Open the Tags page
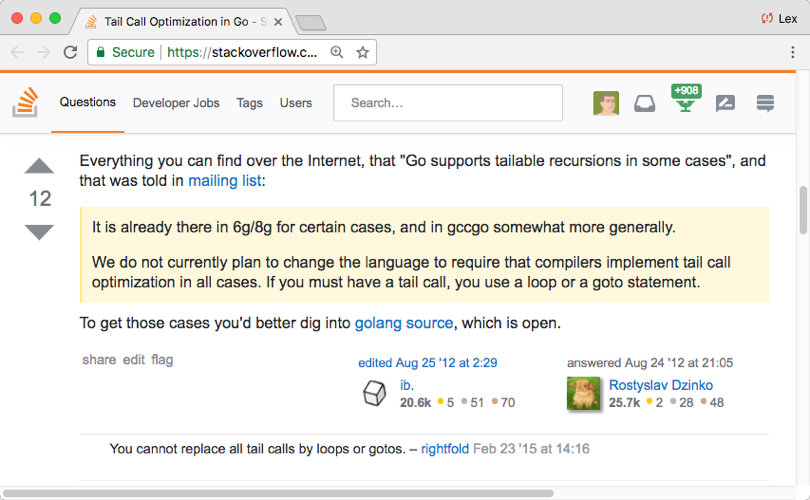 pyautogui.click(x=249, y=103)
